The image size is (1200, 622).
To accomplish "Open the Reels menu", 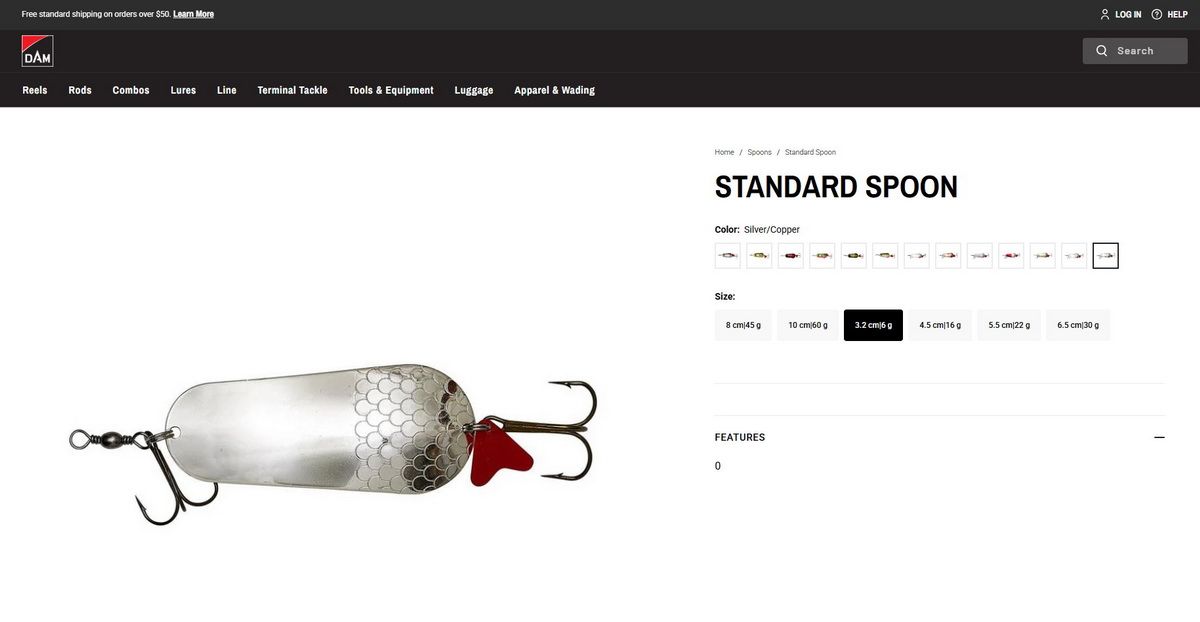I will coord(35,90).
